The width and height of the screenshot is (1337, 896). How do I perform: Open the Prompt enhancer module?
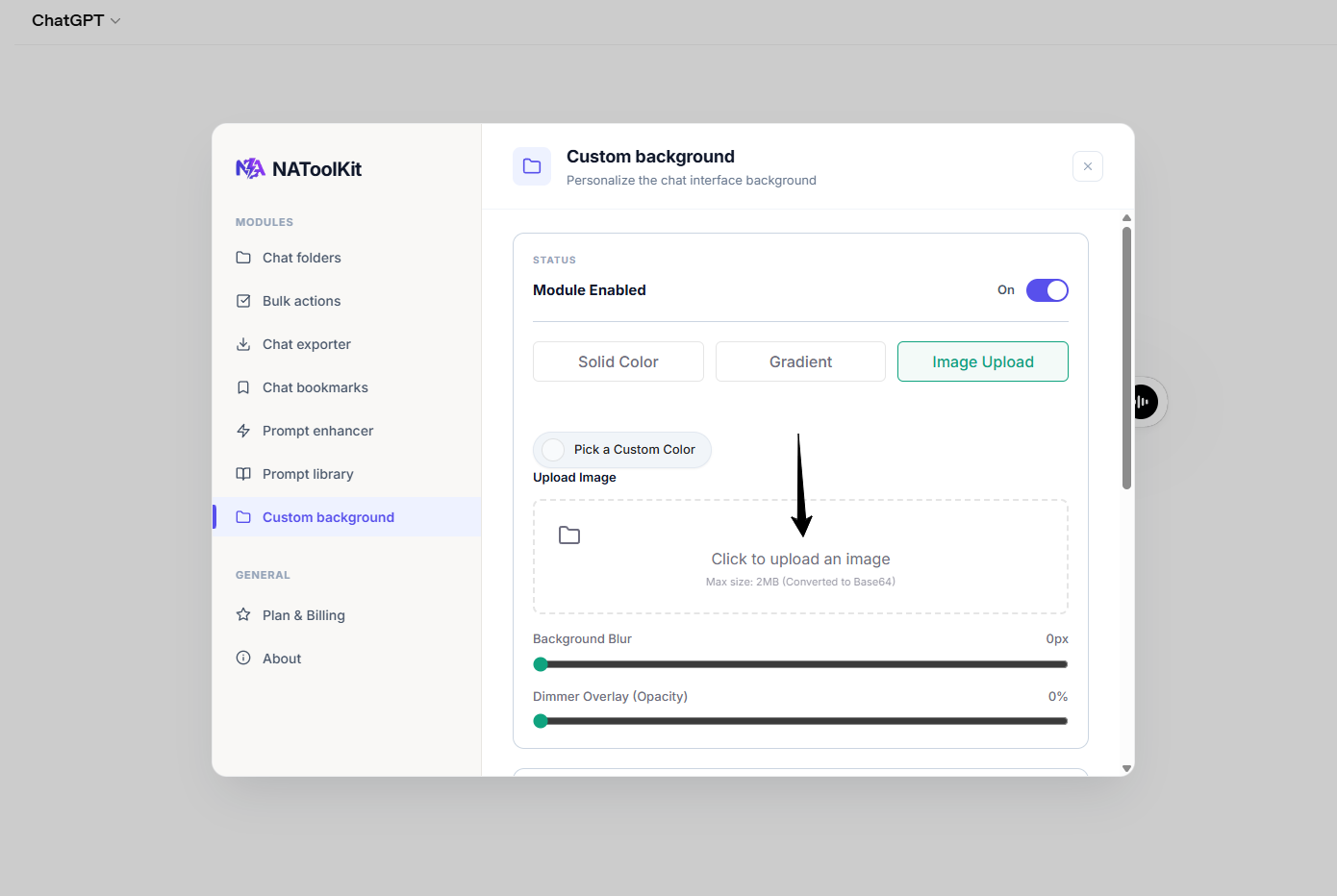[x=346, y=431]
